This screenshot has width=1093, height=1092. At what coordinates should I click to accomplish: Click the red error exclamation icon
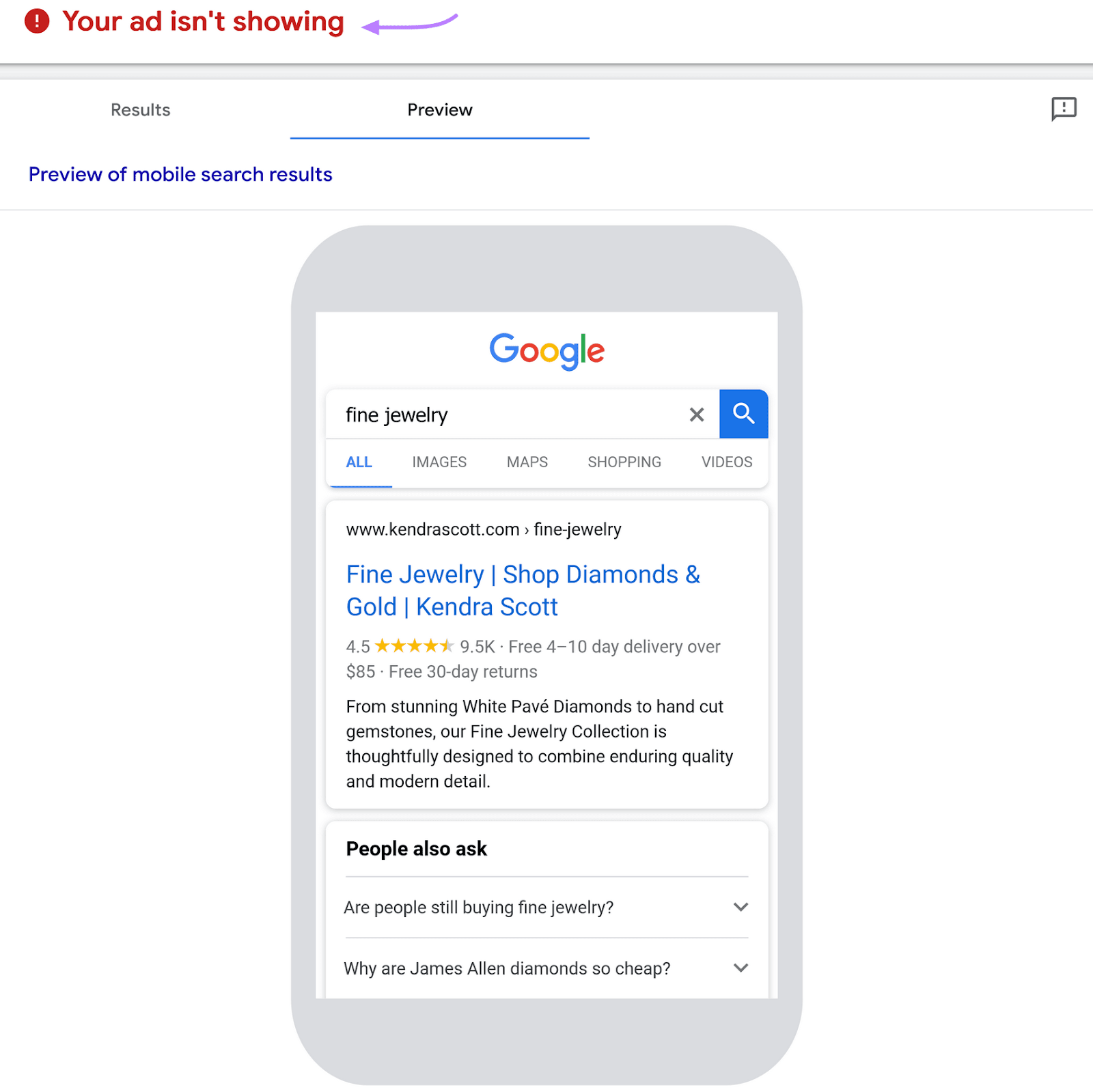coord(38,21)
